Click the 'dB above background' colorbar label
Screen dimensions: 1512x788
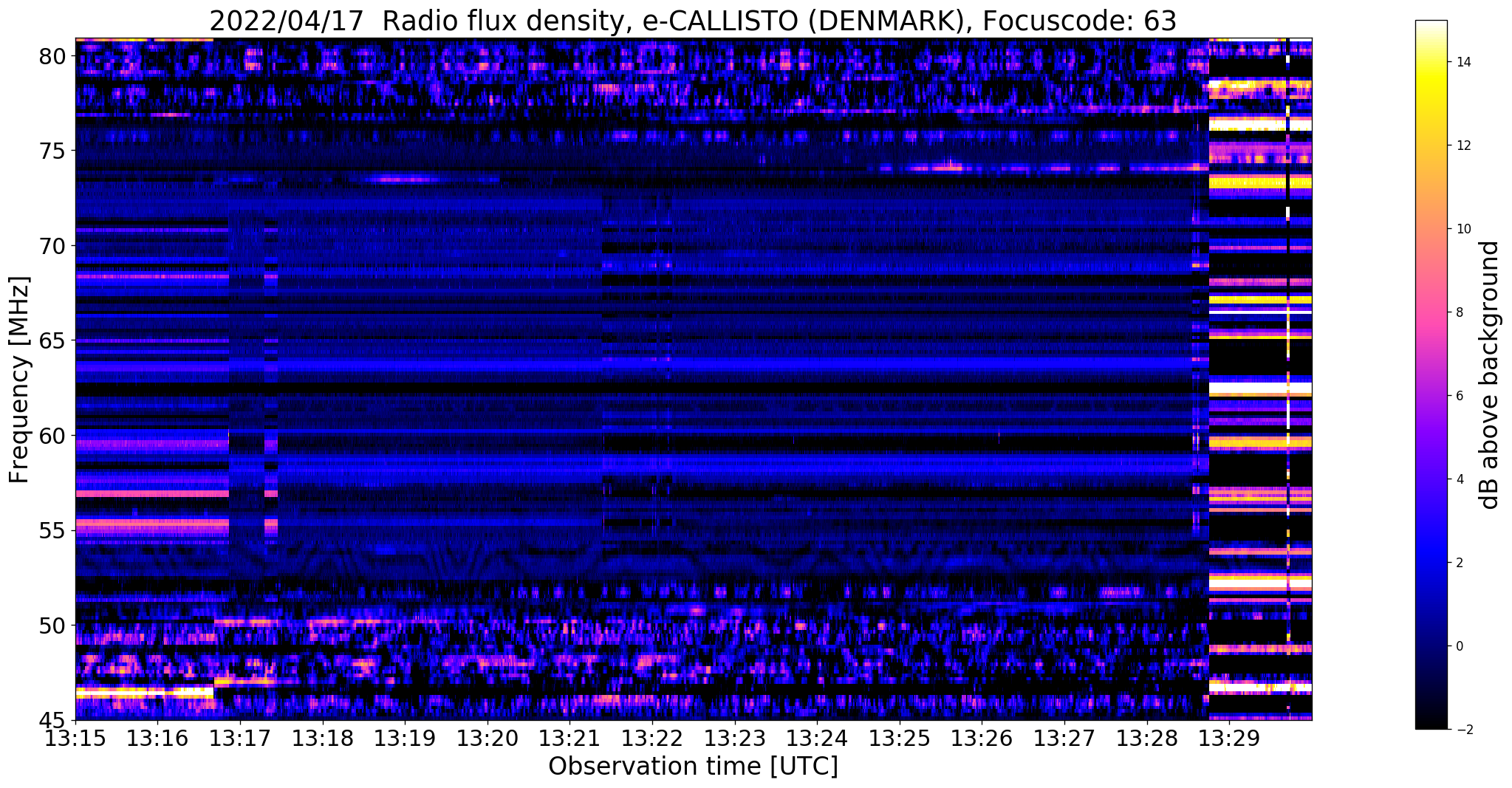click(x=1490, y=374)
